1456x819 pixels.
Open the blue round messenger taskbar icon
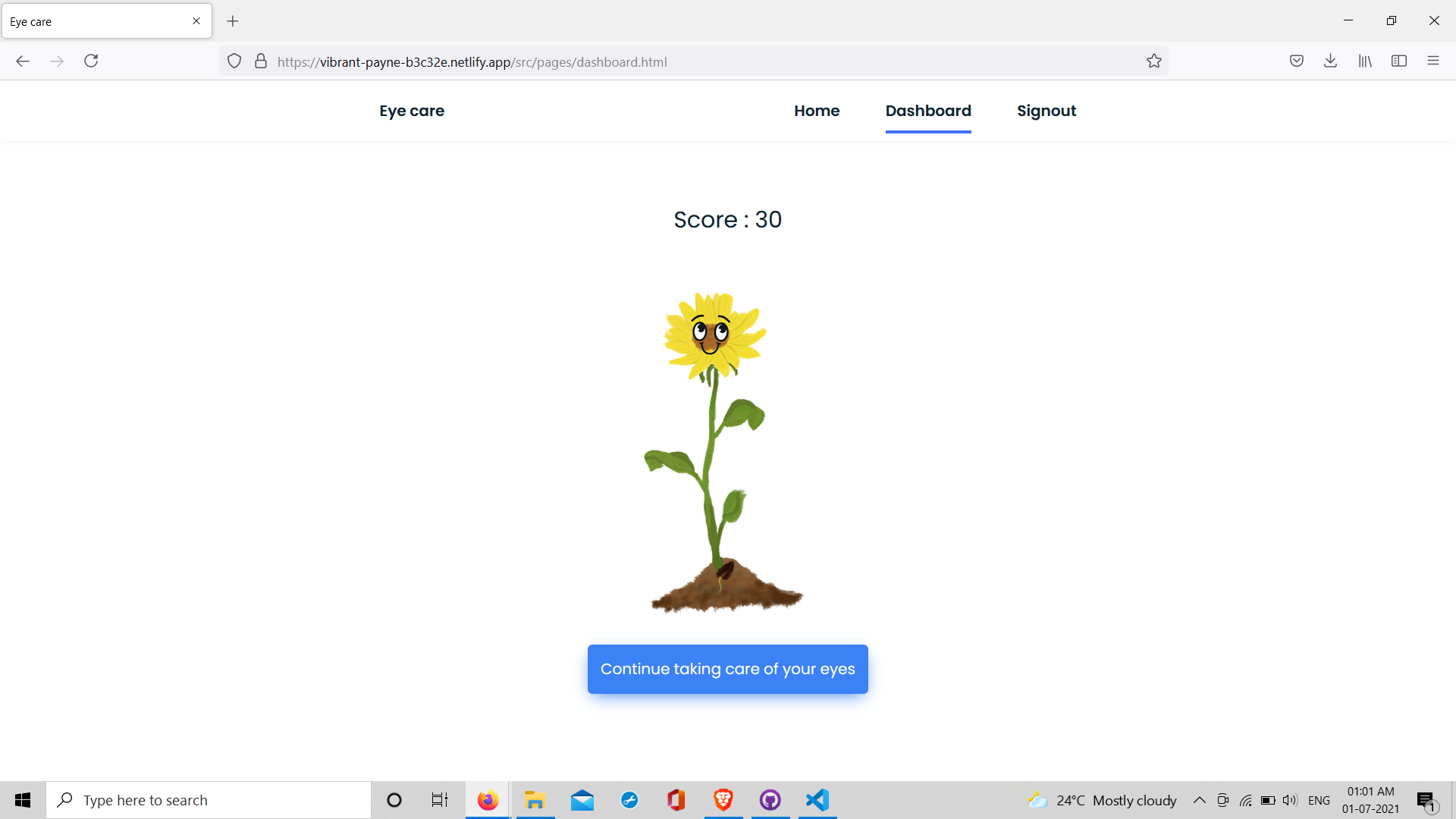pyautogui.click(x=629, y=800)
